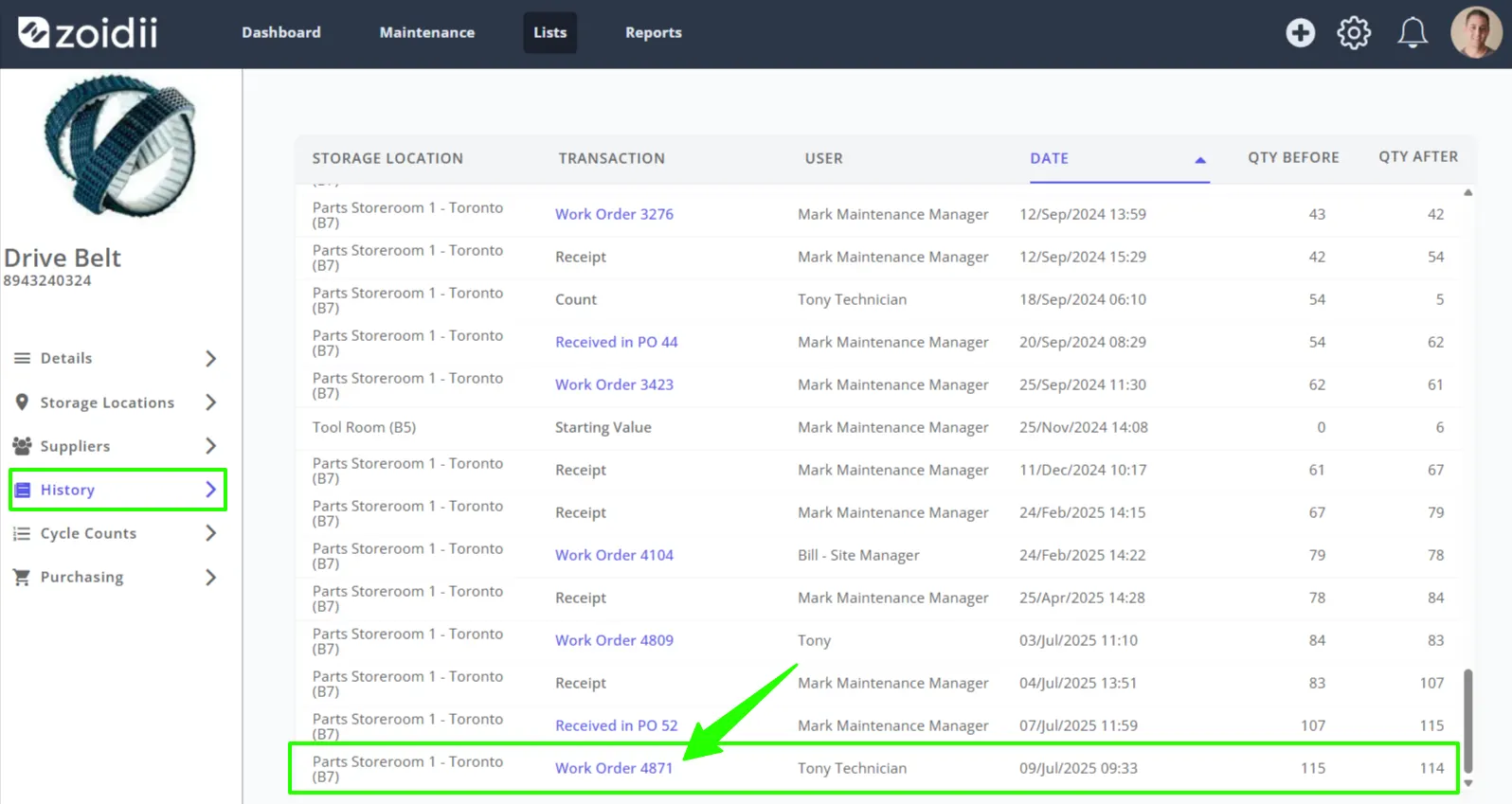Click the Cycle Counts list icon

22,533
